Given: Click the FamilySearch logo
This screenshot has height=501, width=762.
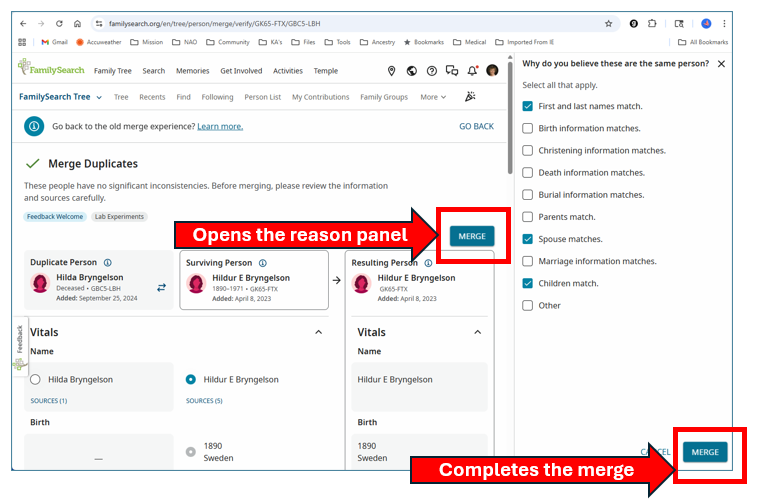Looking at the screenshot, I should [x=51, y=69].
